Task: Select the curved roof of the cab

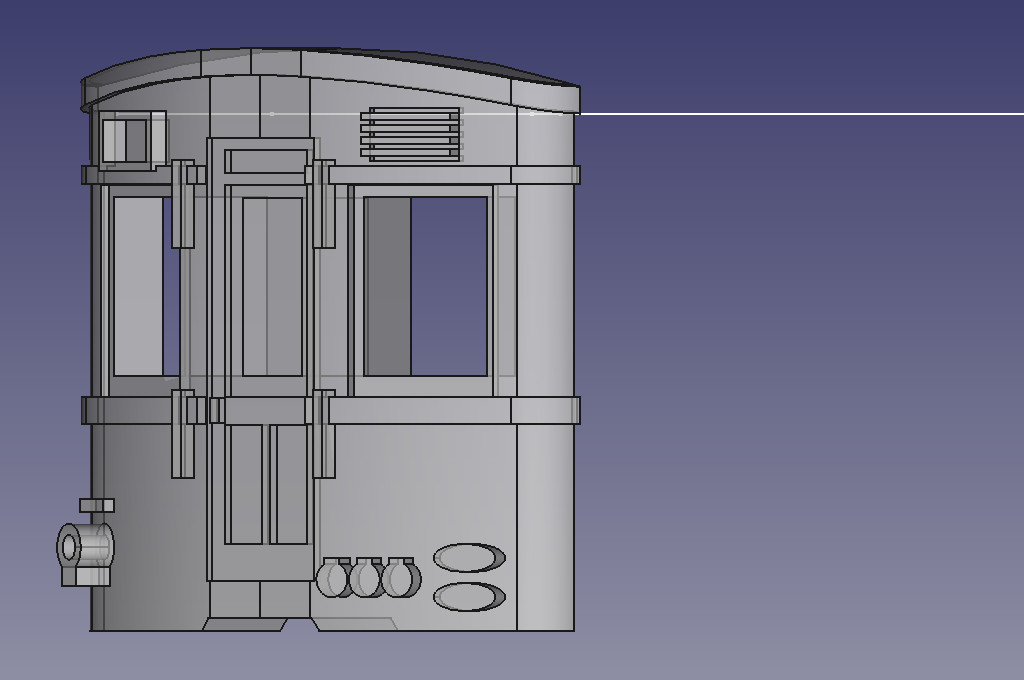Action: pyautogui.click(x=330, y=75)
